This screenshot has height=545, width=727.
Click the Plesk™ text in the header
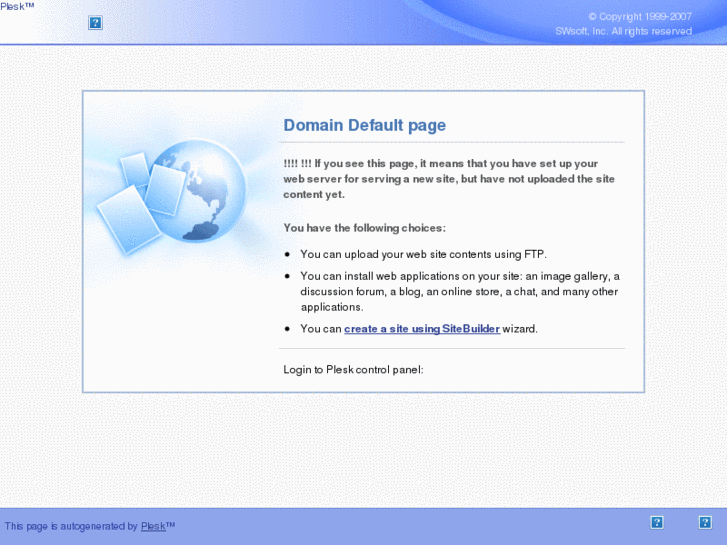(17, 6)
